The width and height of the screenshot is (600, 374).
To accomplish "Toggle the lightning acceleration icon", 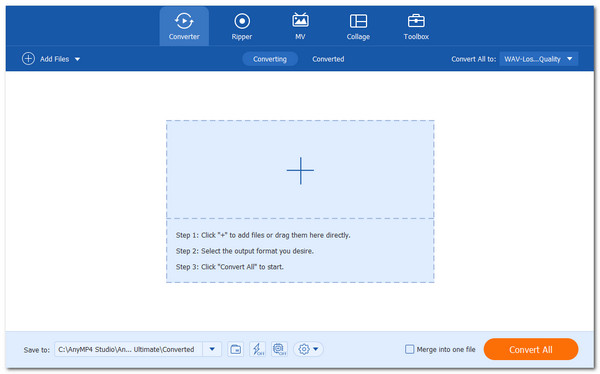I will coord(258,349).
